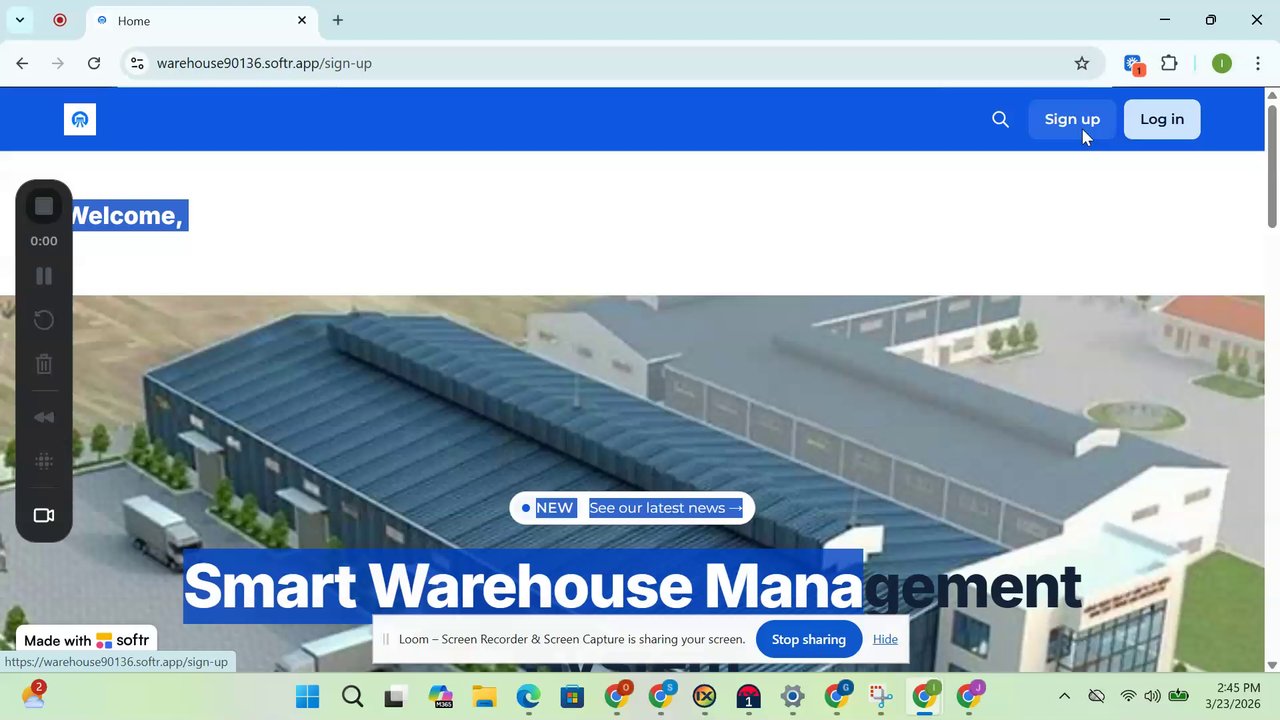Show hidden system tray icons
1280x720 pixels.
coord(1064,696)
